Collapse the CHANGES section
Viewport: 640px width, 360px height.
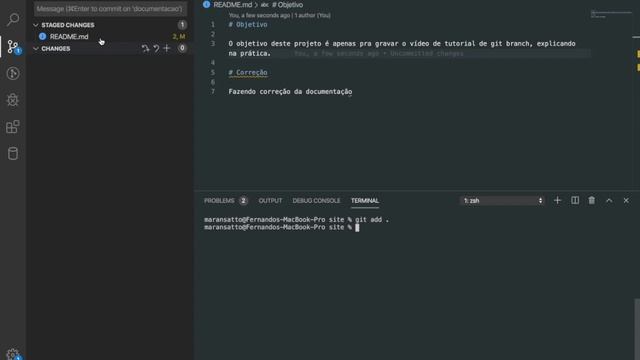tap(36, 49)
